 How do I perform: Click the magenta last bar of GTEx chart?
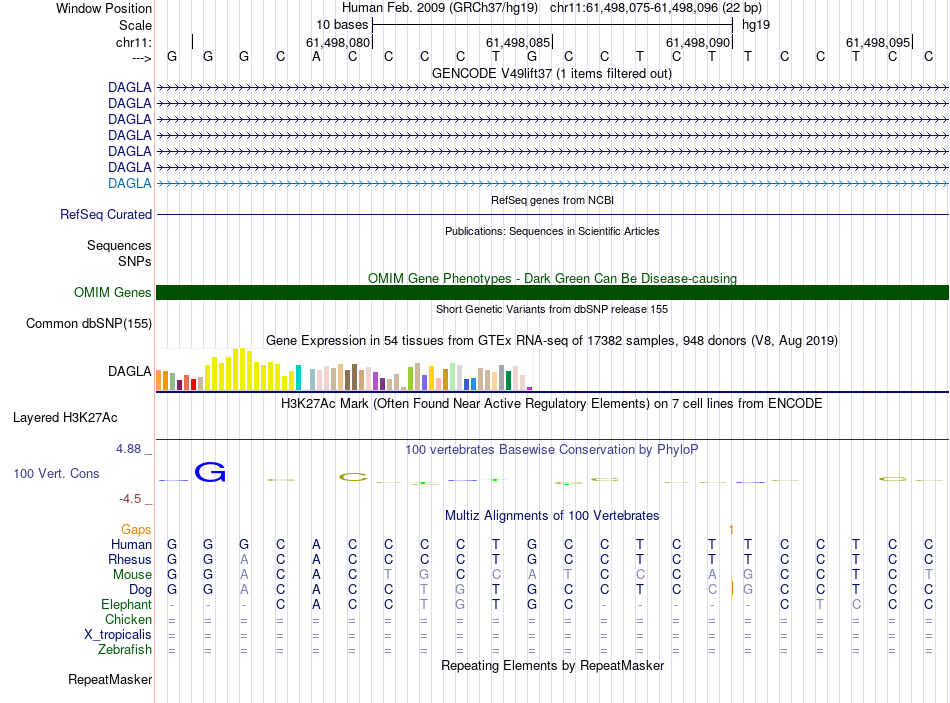(530, 388)
